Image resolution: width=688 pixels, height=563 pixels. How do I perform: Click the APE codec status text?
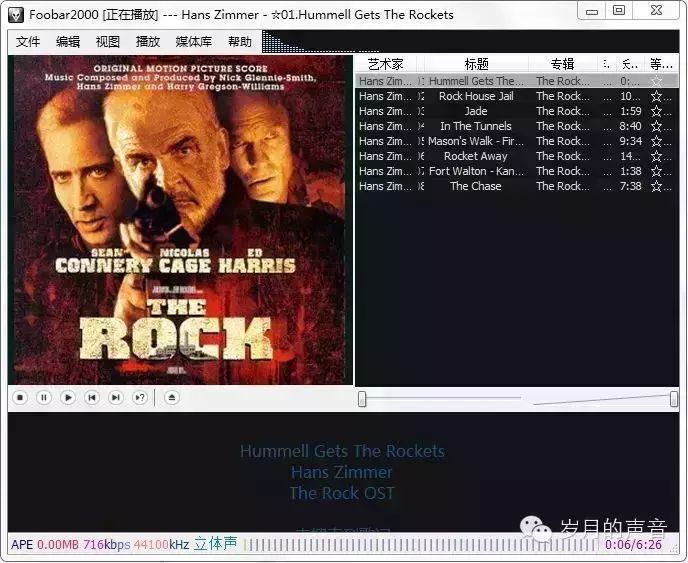click(22, 545)
